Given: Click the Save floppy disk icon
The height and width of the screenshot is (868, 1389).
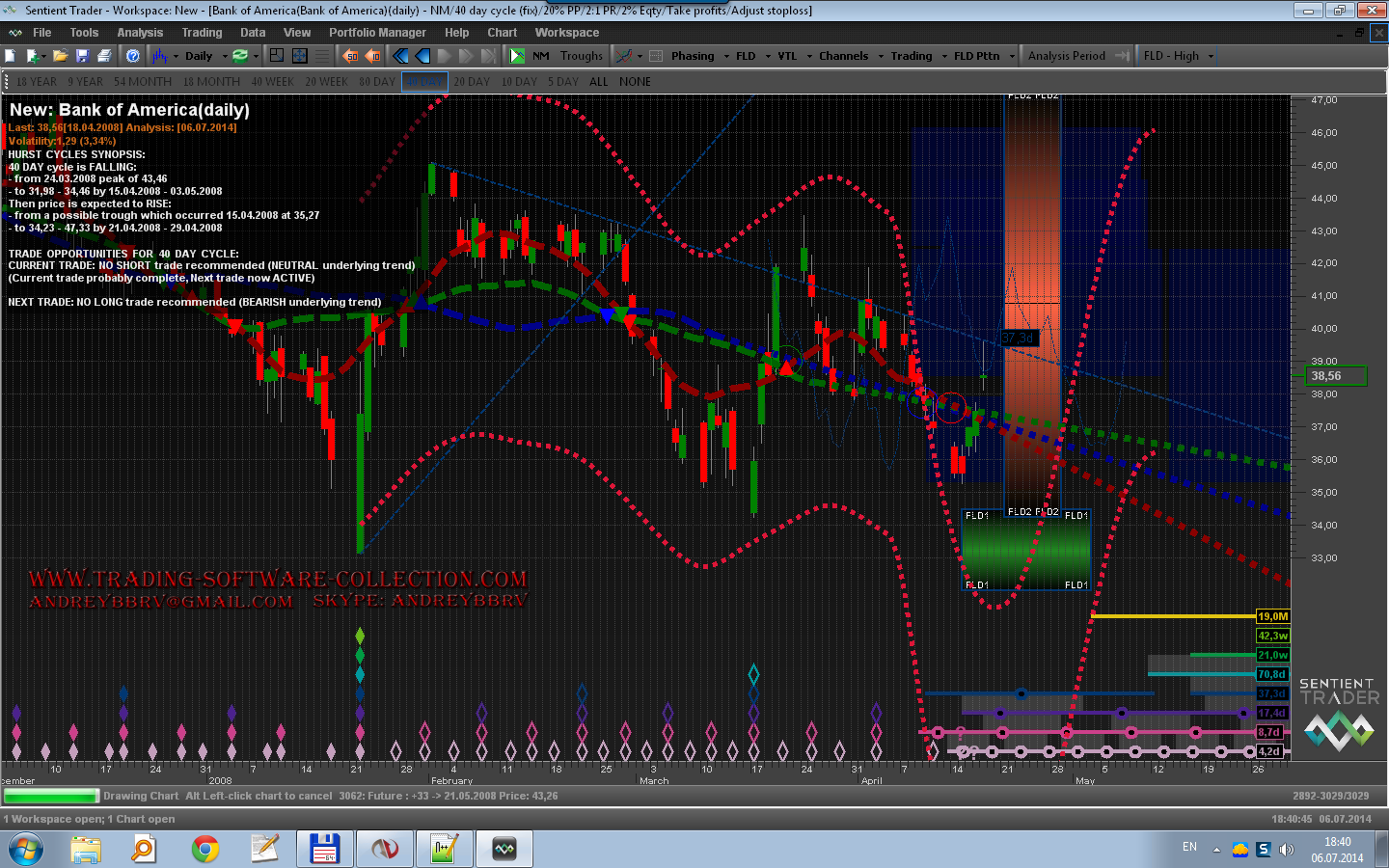Looking at the screenshot, I should pyautogui.click(x=82, y=56).
